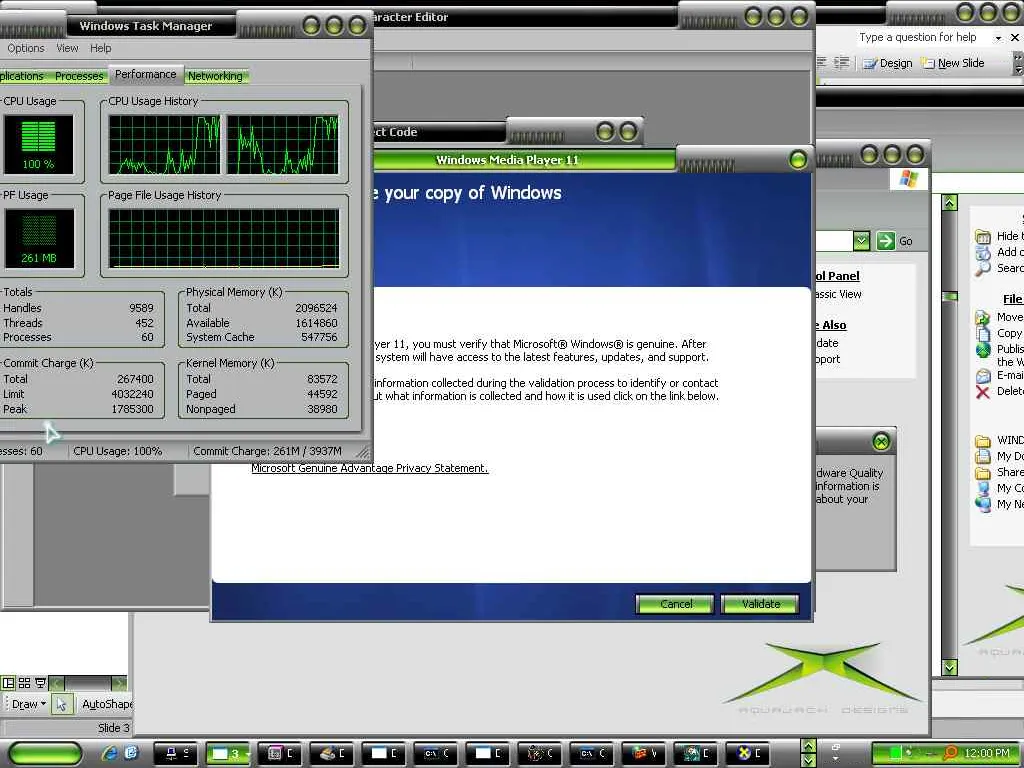Open Draw menu dropdown in PowerPoint
The width and height of the screenshot is (1024, 768).
click(29, 704)
